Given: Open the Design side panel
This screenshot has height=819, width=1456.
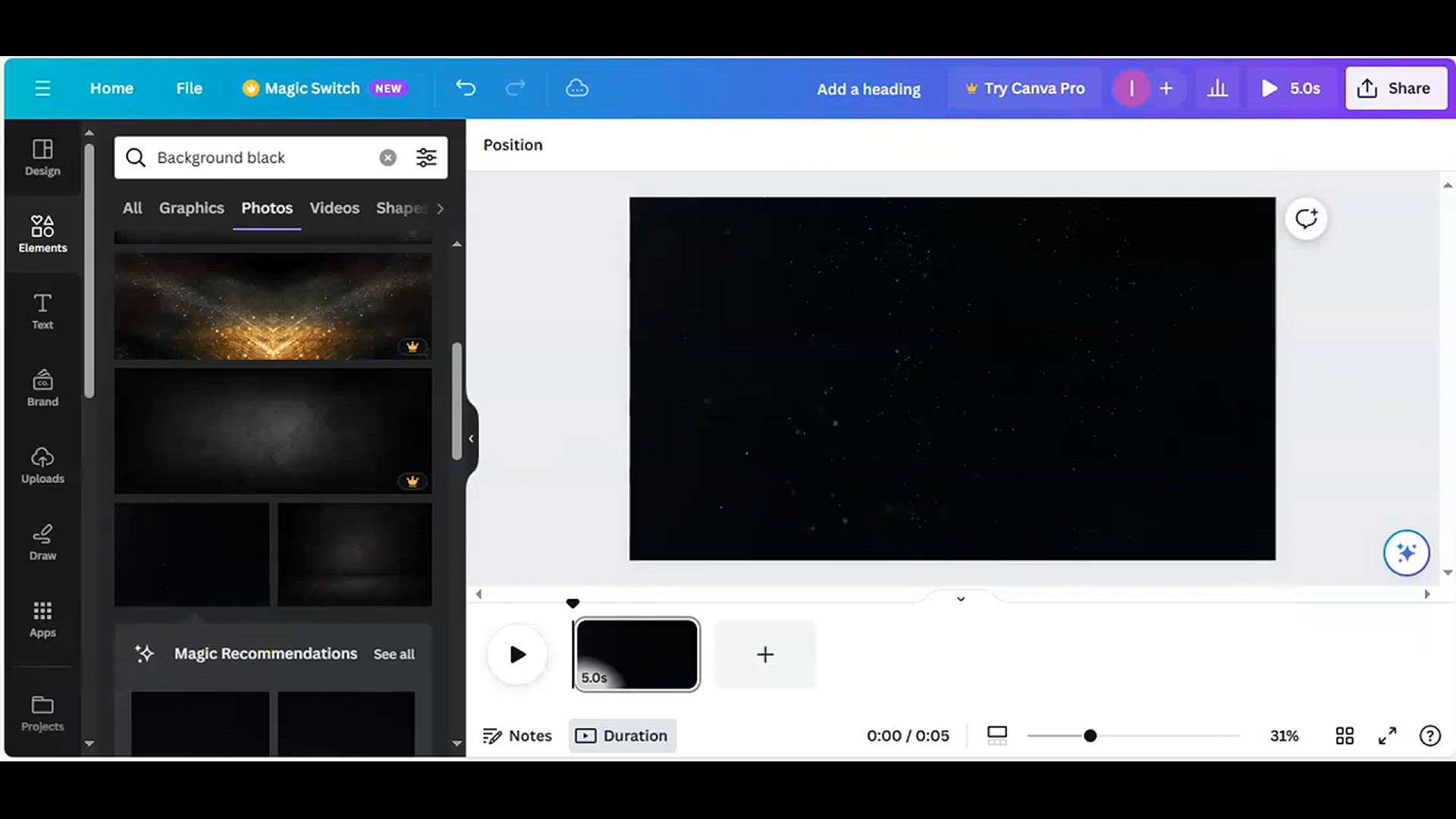Looking at the screenshot, I should pos(42,157).
